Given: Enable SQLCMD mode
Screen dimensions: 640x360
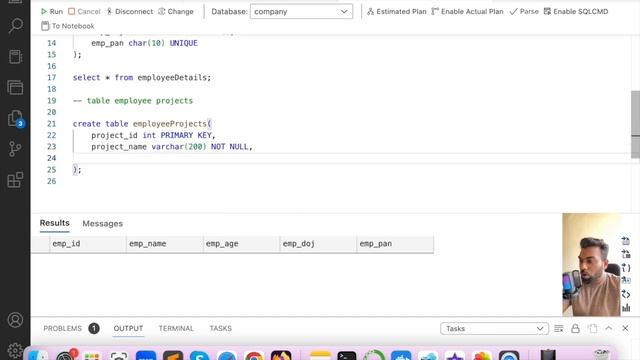Looking at the screenshot, I should click(x=576, y=11).
